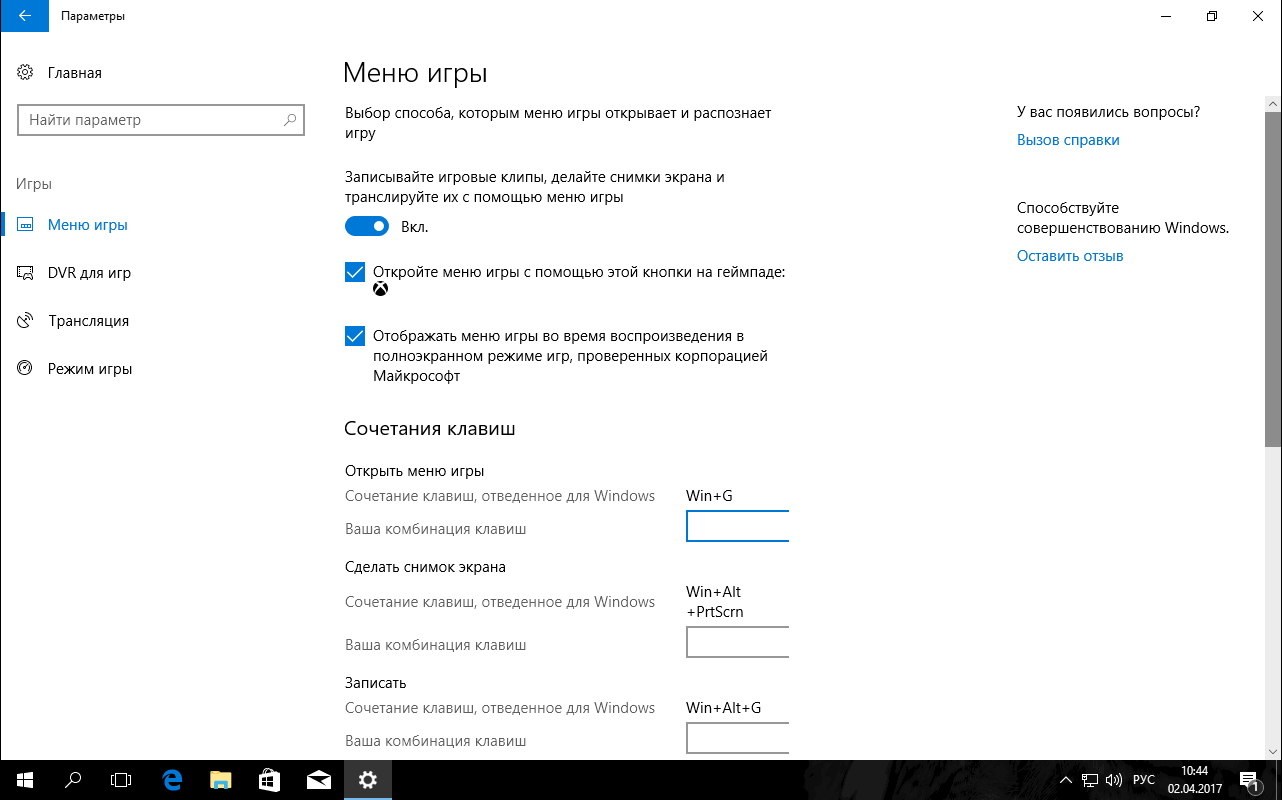
Task: Uncheck the gamepad button checkbox
Action: [355, 272]
